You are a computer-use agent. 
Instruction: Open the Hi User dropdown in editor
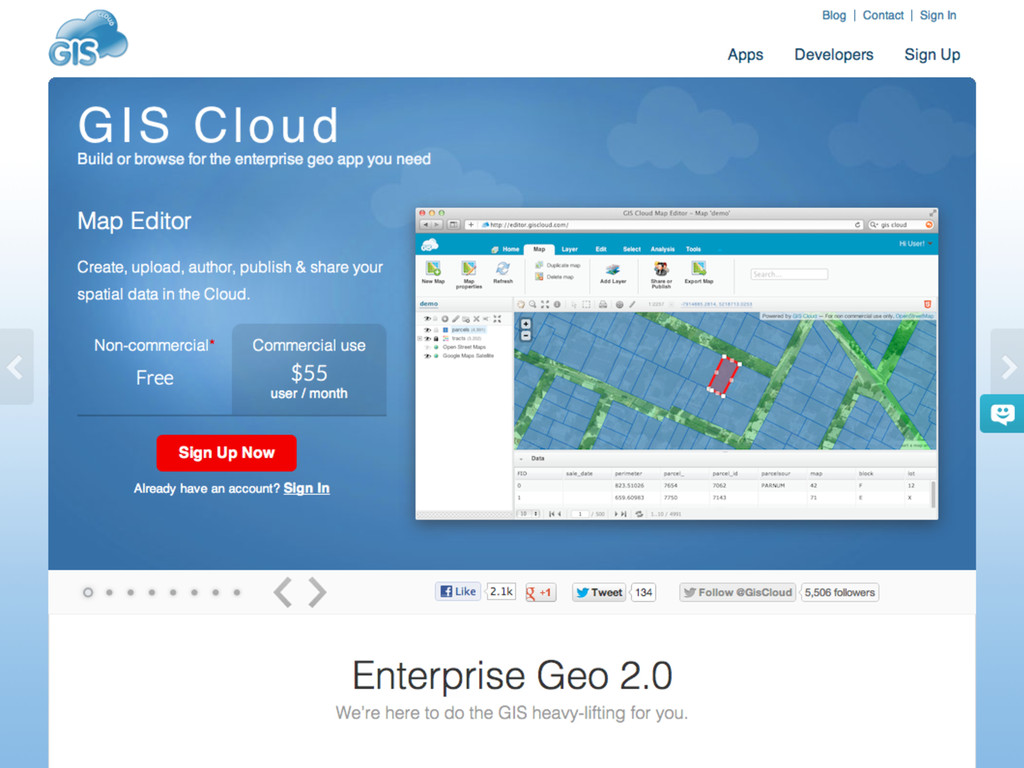[916, 244]
